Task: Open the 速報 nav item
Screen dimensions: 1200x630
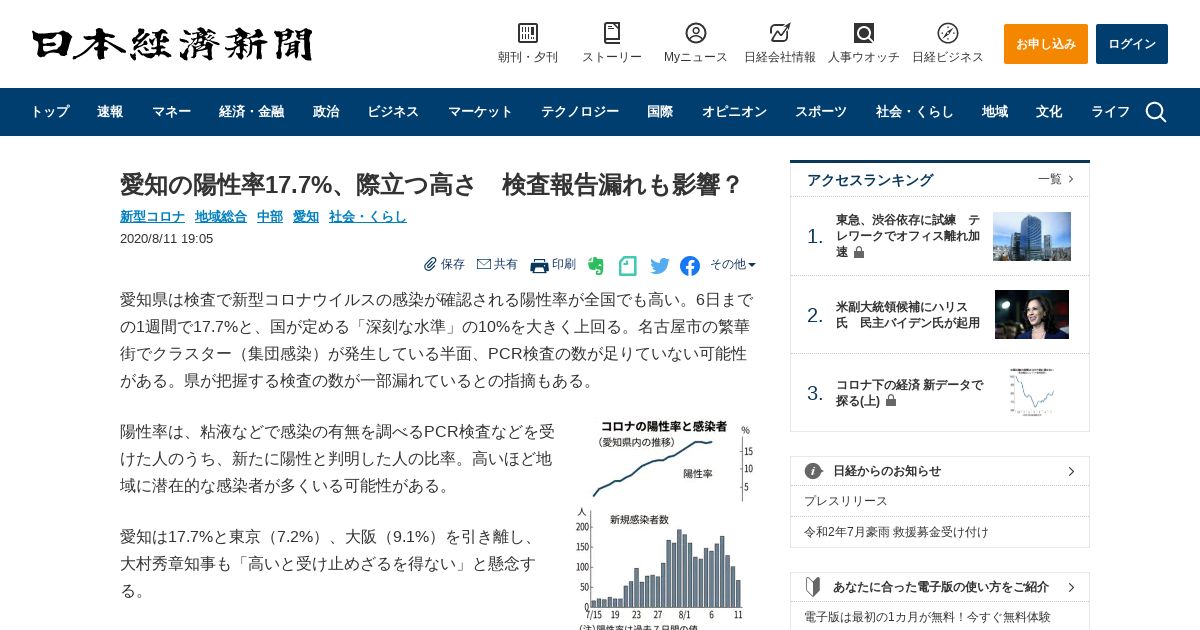Action: pos(110,112)
